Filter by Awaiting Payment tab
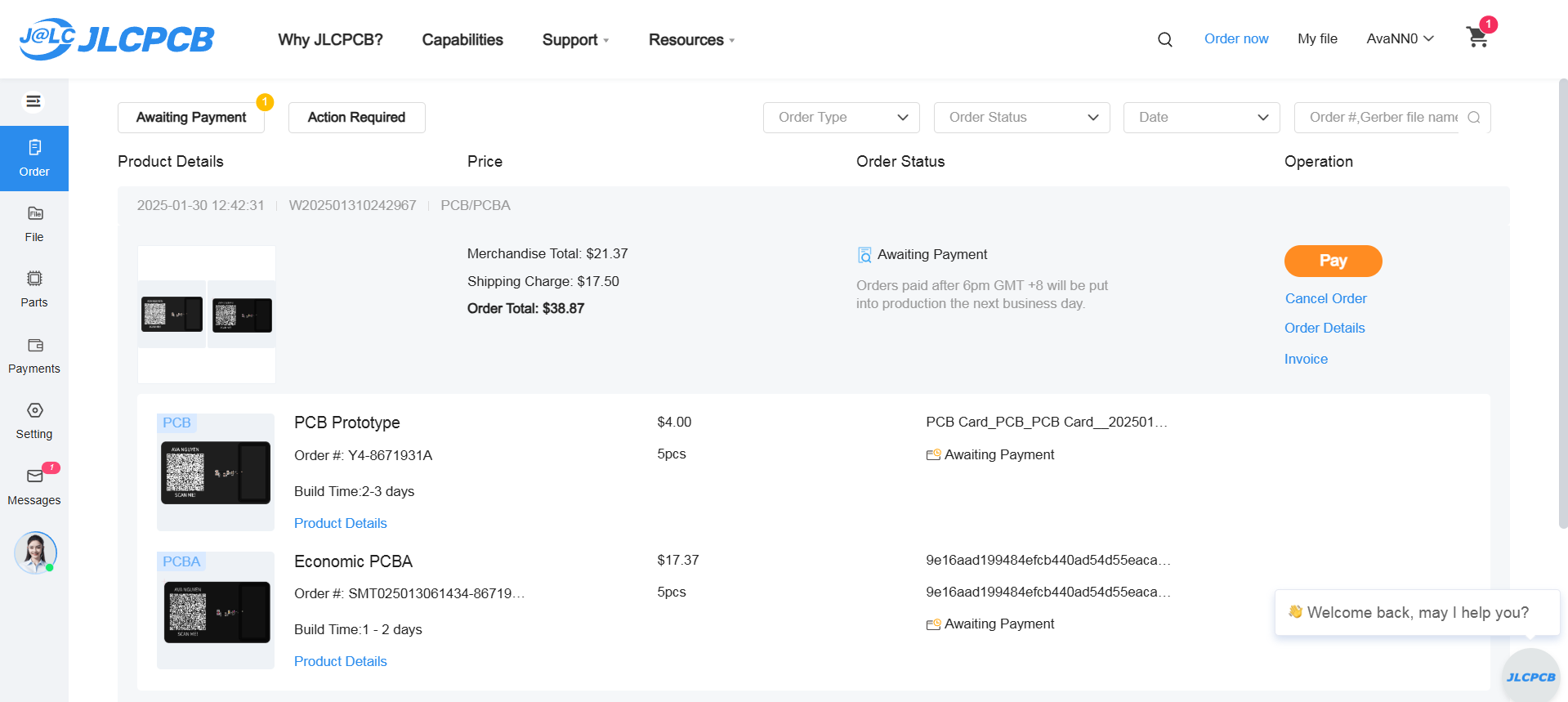This screenshot has height=702, width=1568. coord(191,118)
